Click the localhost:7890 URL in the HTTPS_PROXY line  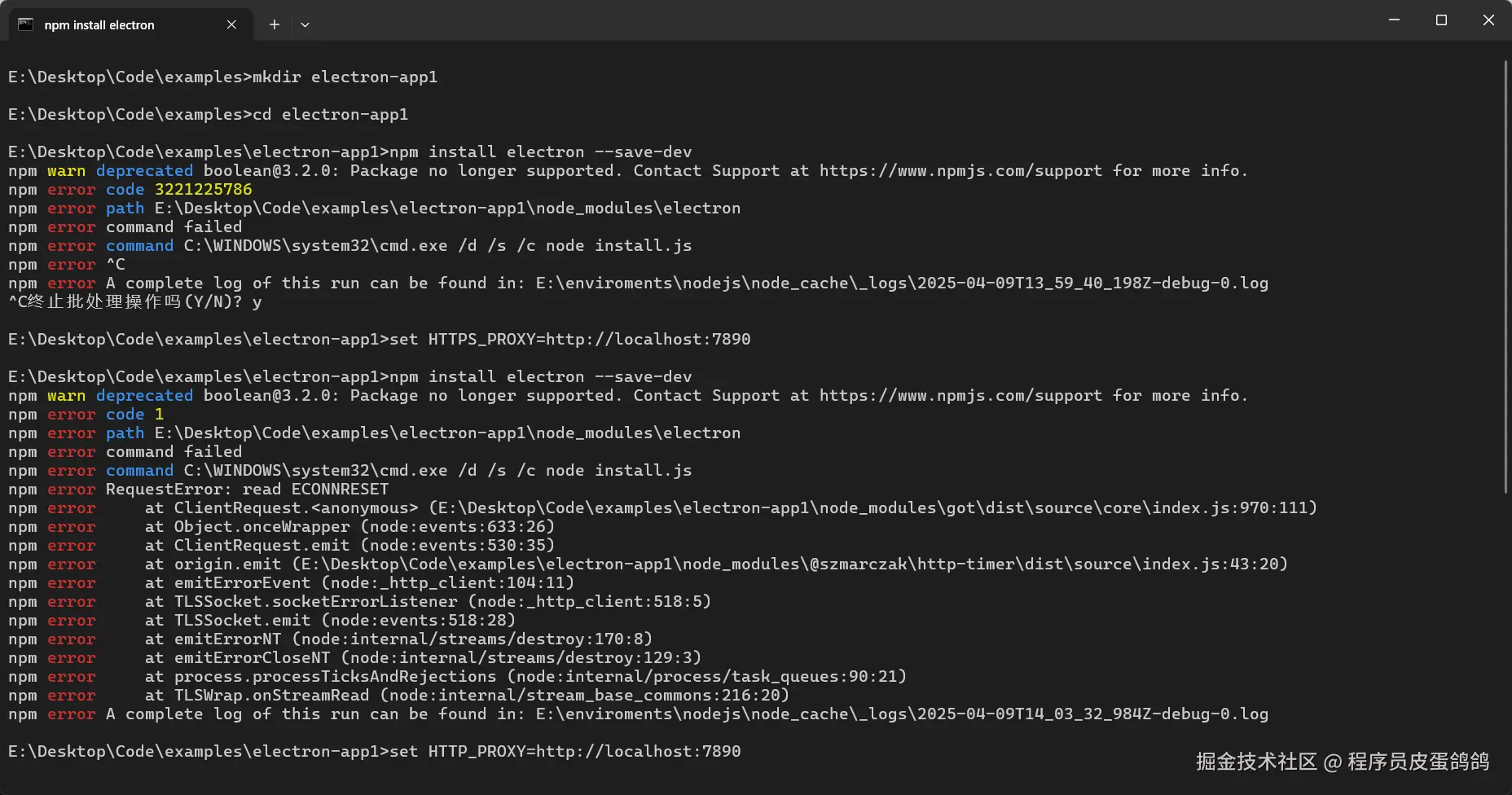[x=648, y=340]
